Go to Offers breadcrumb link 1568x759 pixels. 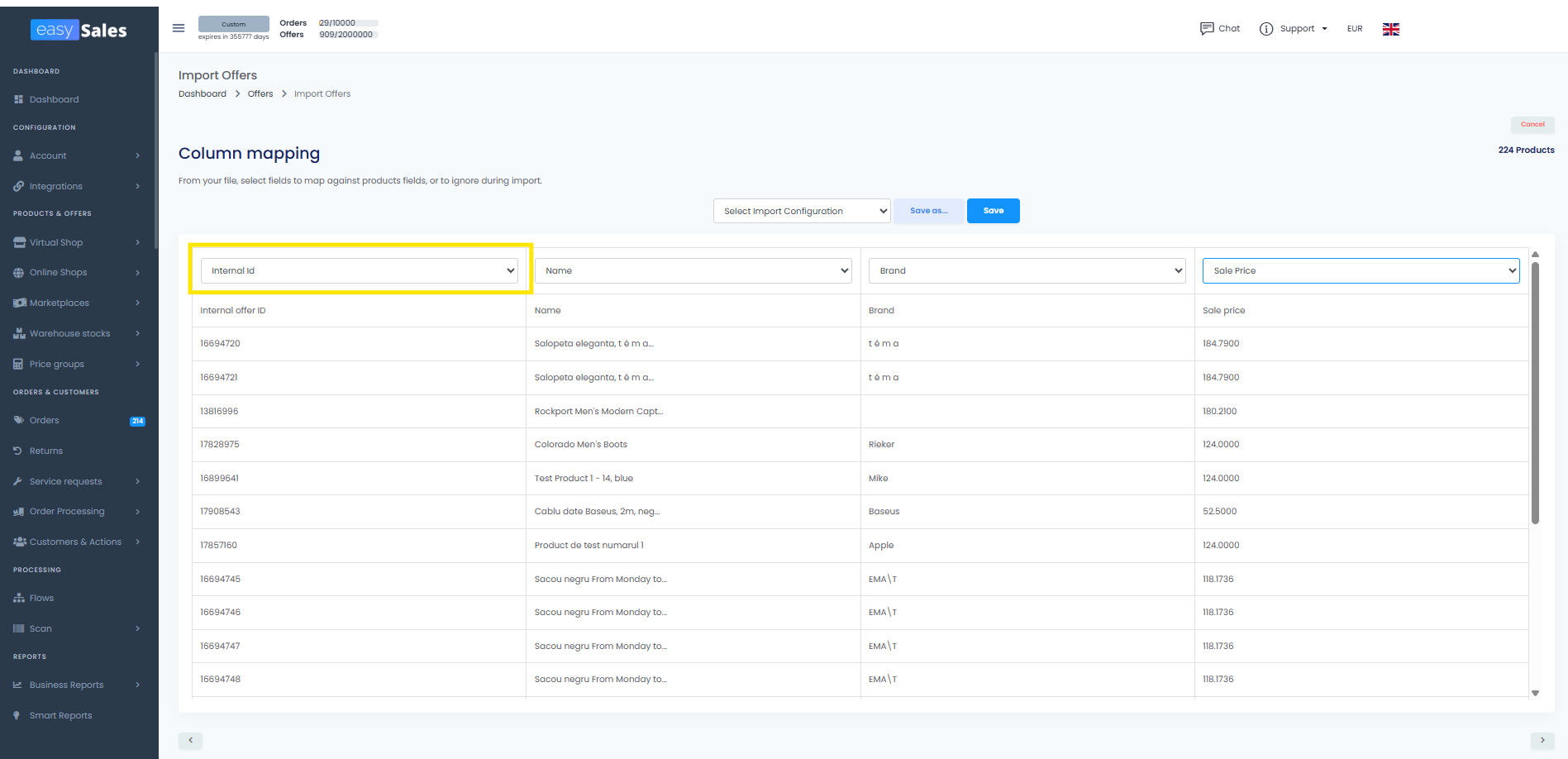click(260, 93)
